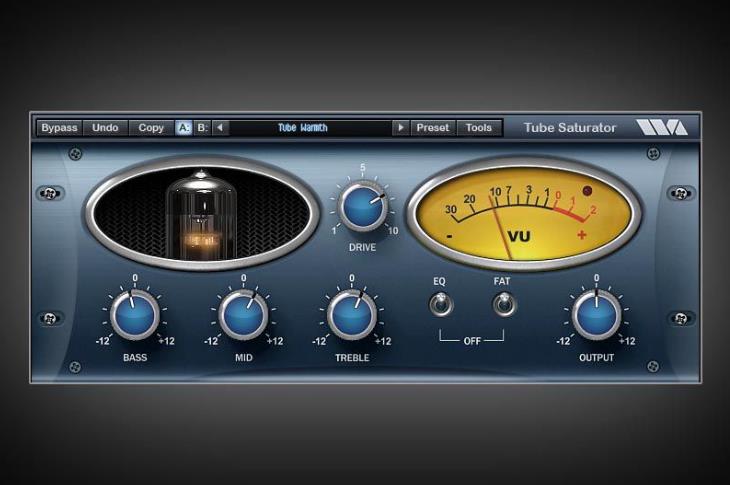Click the FAT label above switch

(x=502, y=281)
